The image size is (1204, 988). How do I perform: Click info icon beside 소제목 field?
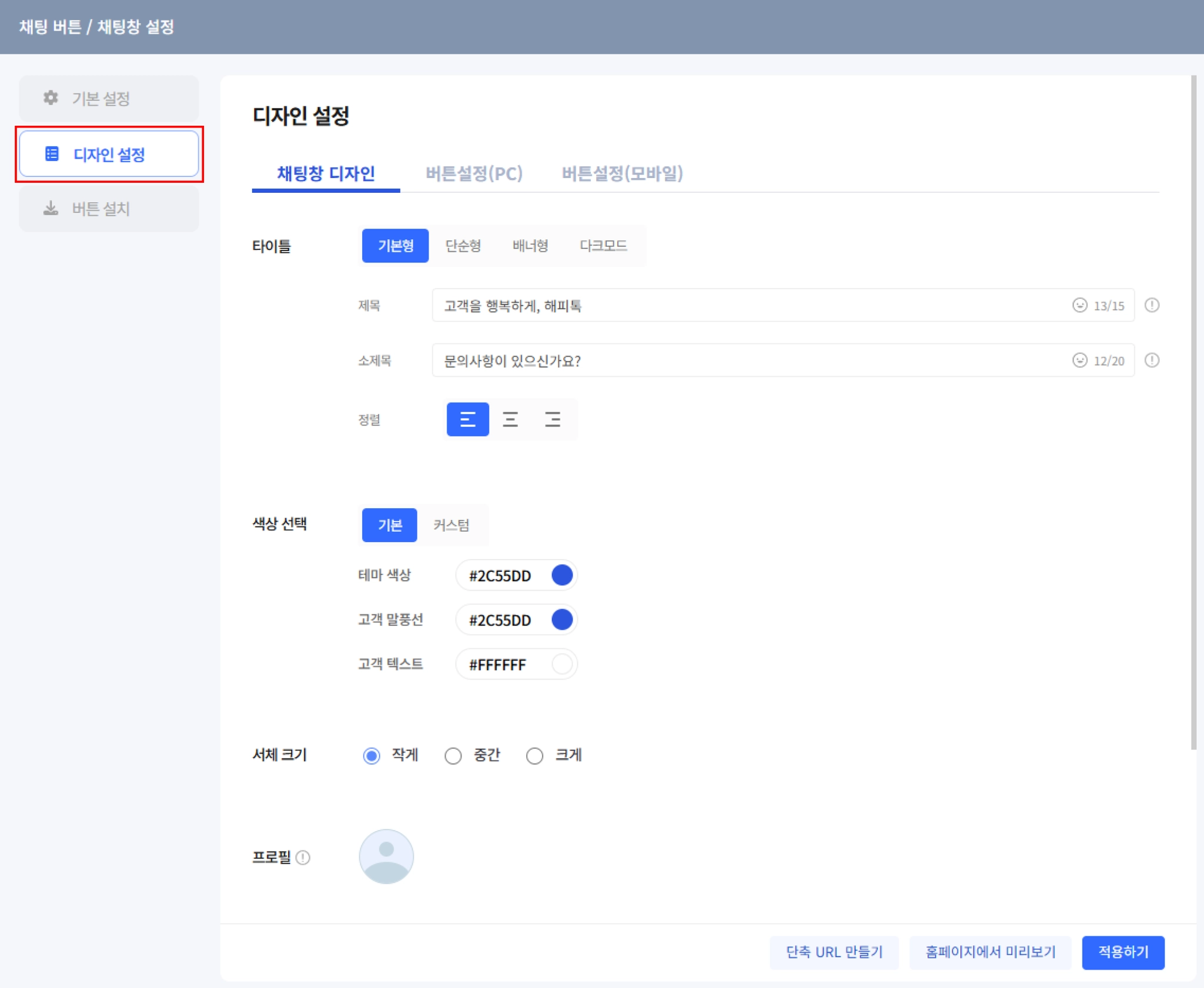tap(1152, 360)
